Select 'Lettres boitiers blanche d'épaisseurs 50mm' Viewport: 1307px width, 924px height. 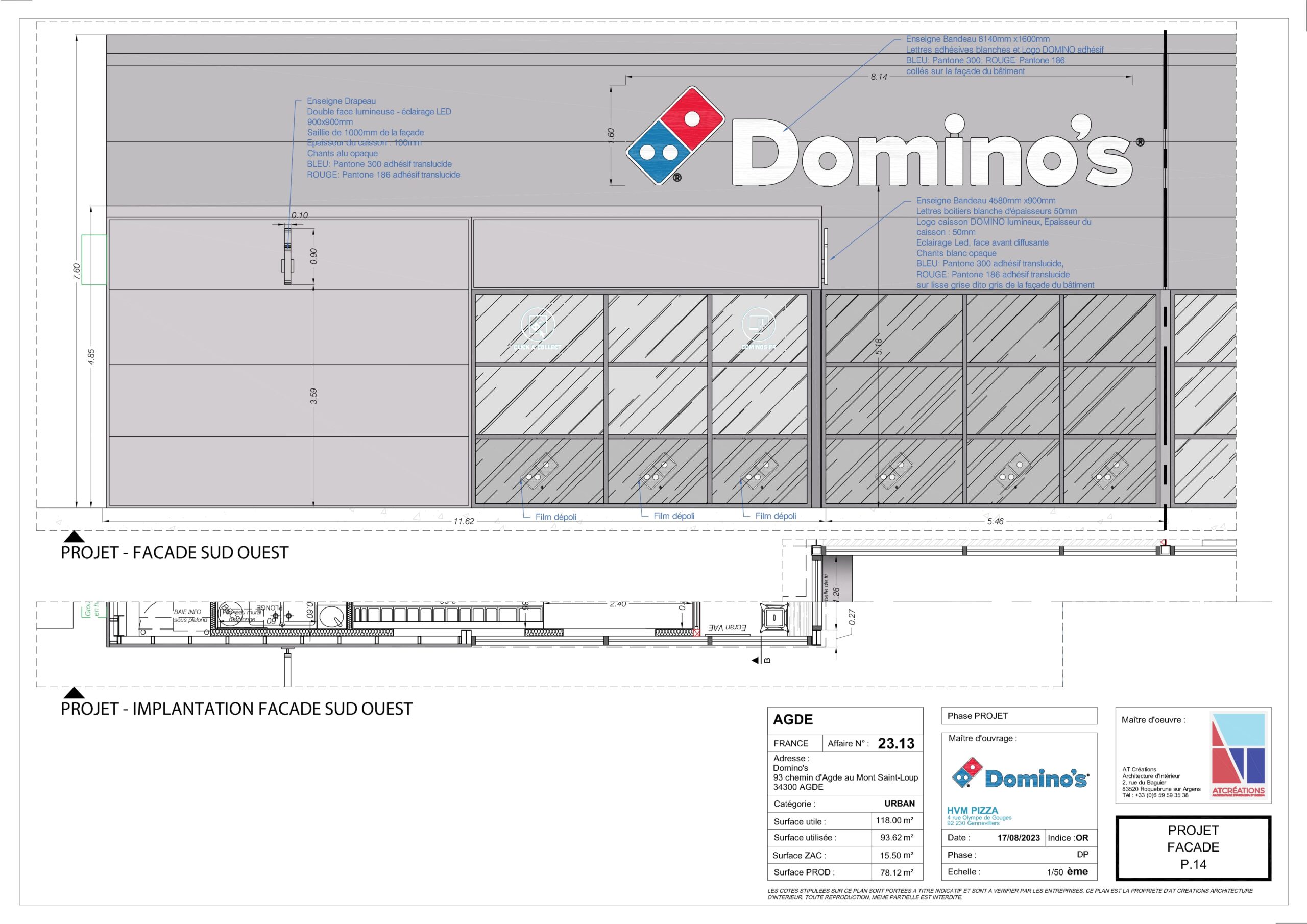pyautogui.click(x=997, y=211)
